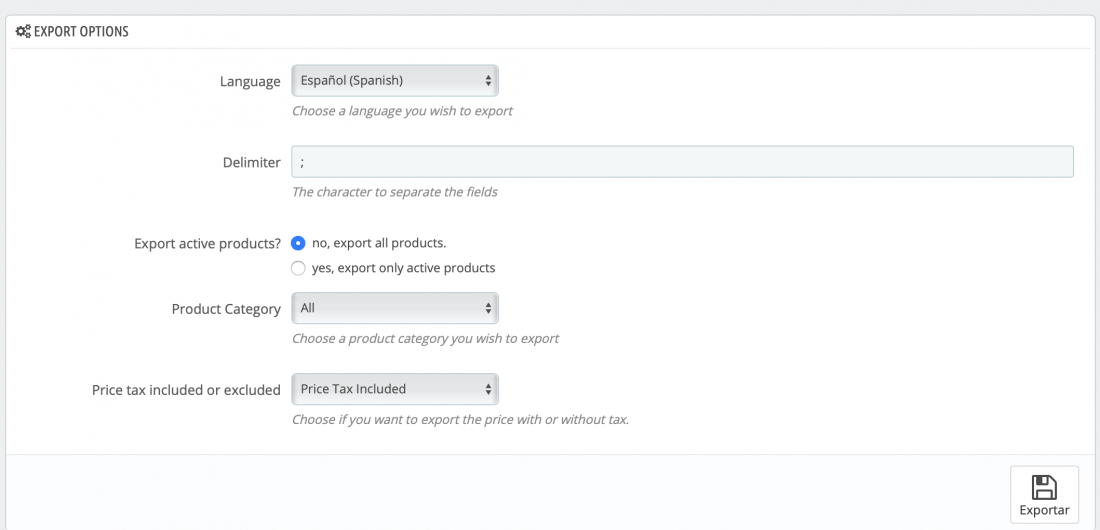Image resolution: width=1100 pixels, height=530 pixels.
Task: Click the 'Price tax included or excluded' label
Action: pos(187,390)
